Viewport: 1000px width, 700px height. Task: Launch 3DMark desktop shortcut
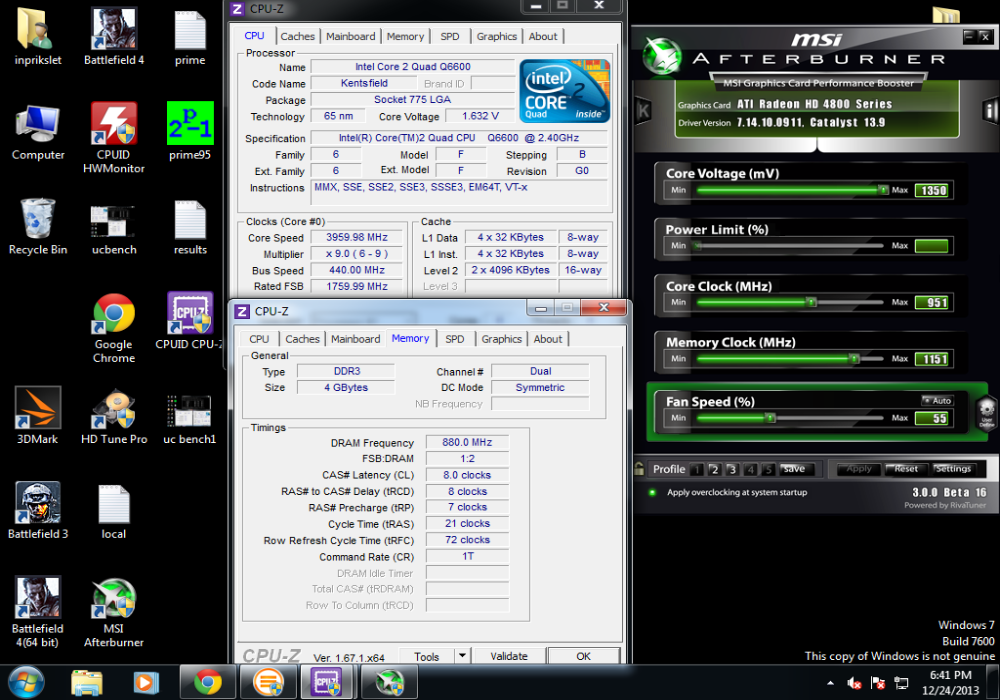tap(38, 416)
